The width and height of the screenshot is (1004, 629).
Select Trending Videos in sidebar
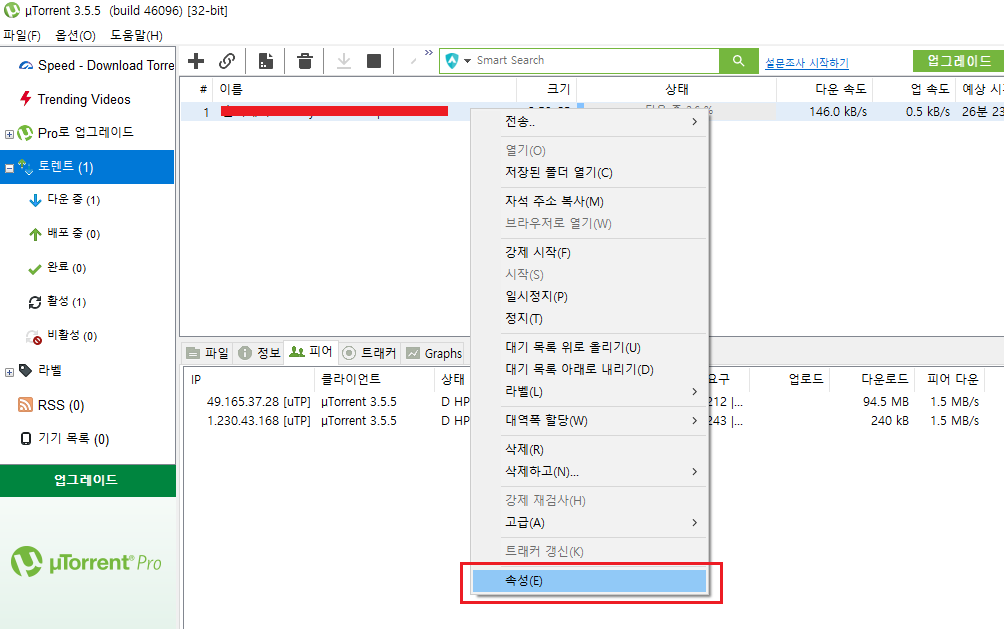[x=75, y=99]
